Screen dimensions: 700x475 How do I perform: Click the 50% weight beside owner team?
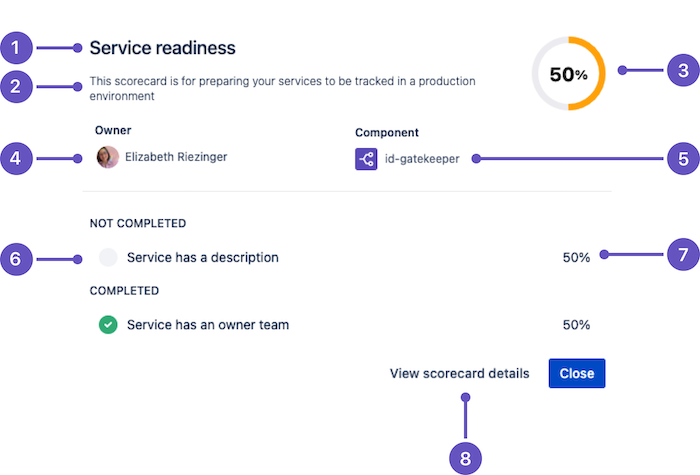576,325
